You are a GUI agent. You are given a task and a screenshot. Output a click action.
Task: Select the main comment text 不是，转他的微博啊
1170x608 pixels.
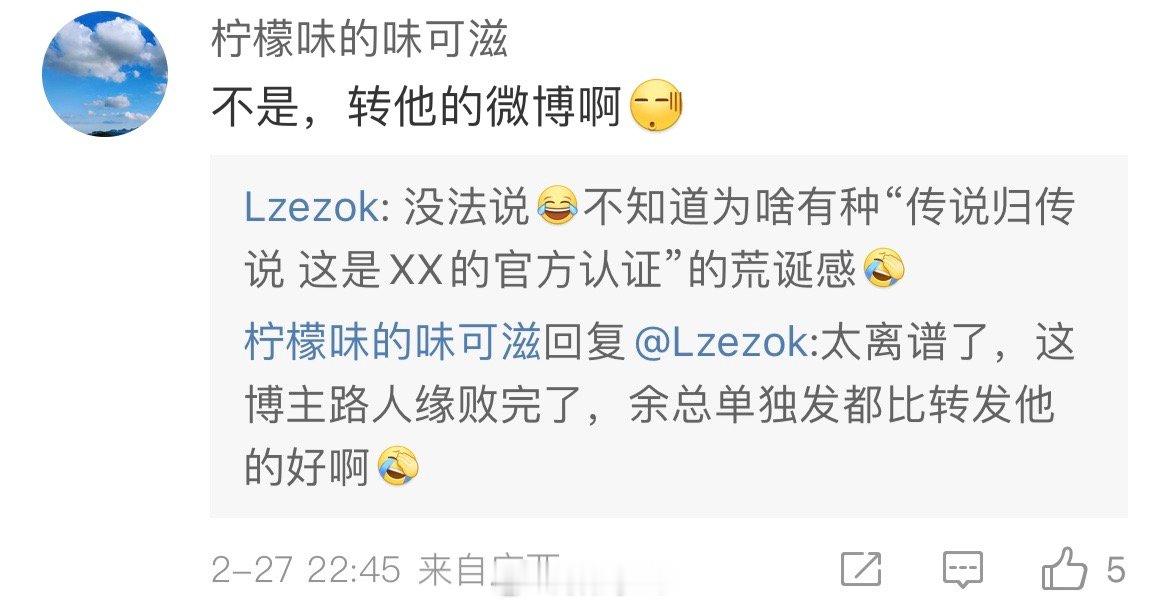[416, 107]
